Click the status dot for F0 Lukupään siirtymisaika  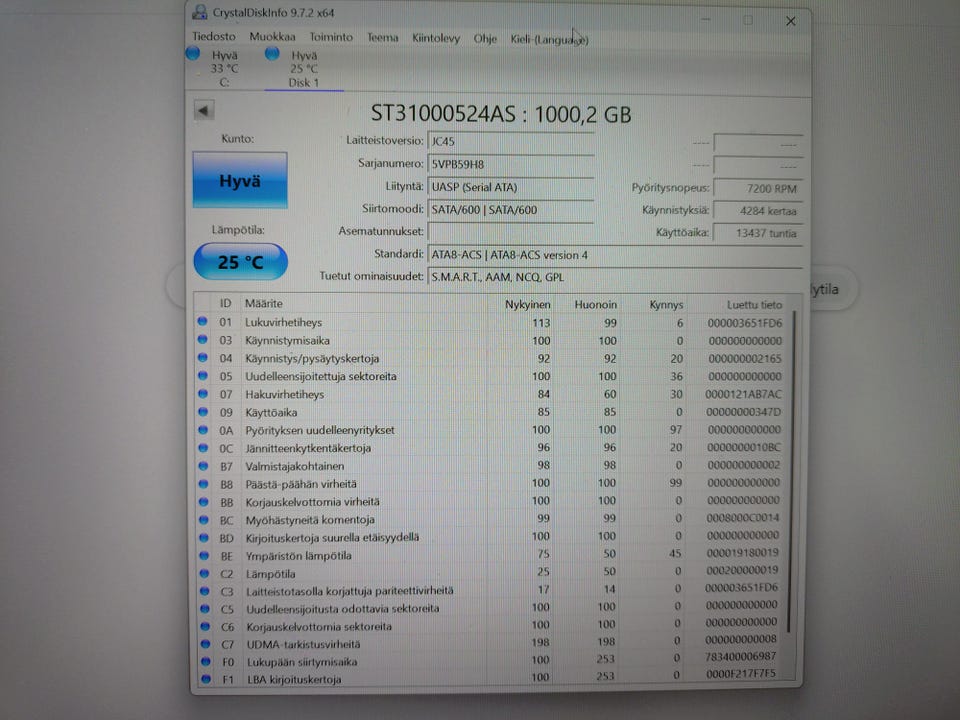tap(206, 661)
